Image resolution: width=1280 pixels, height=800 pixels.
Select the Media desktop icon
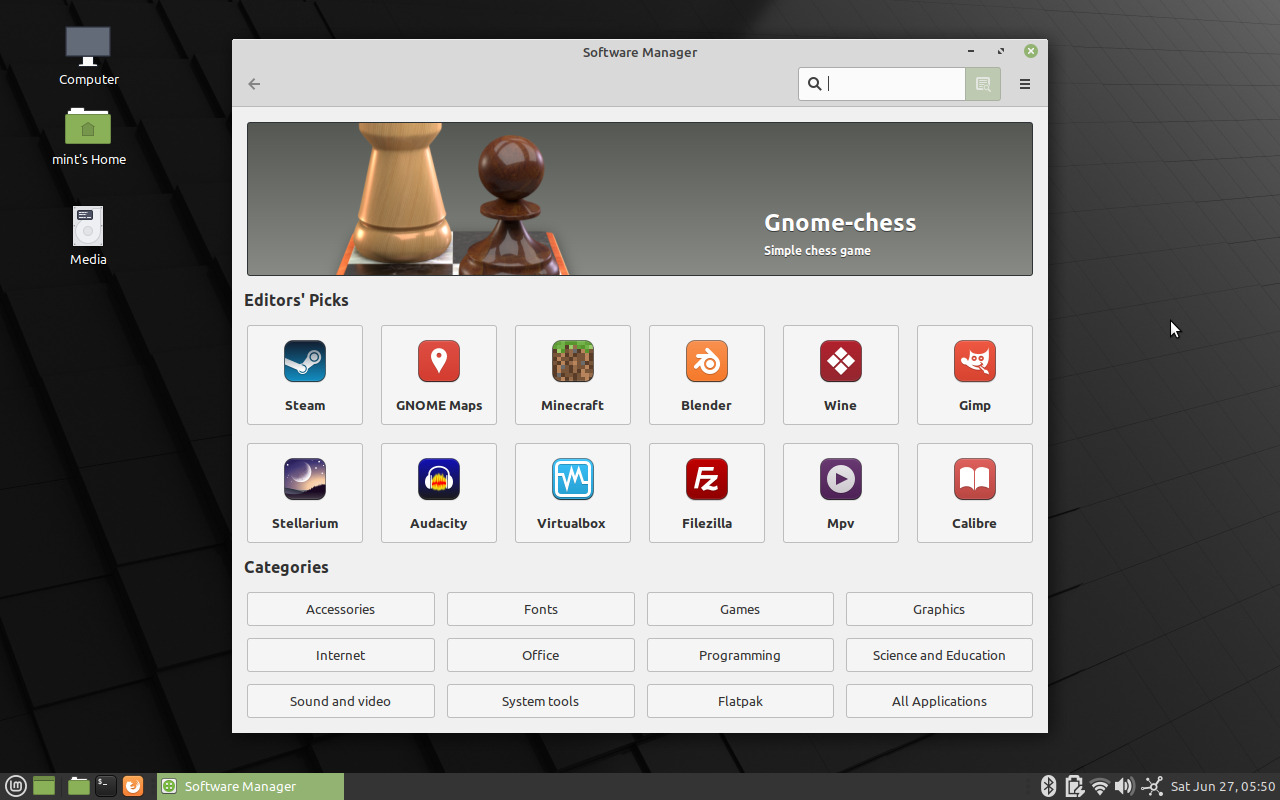pos(88,236)
